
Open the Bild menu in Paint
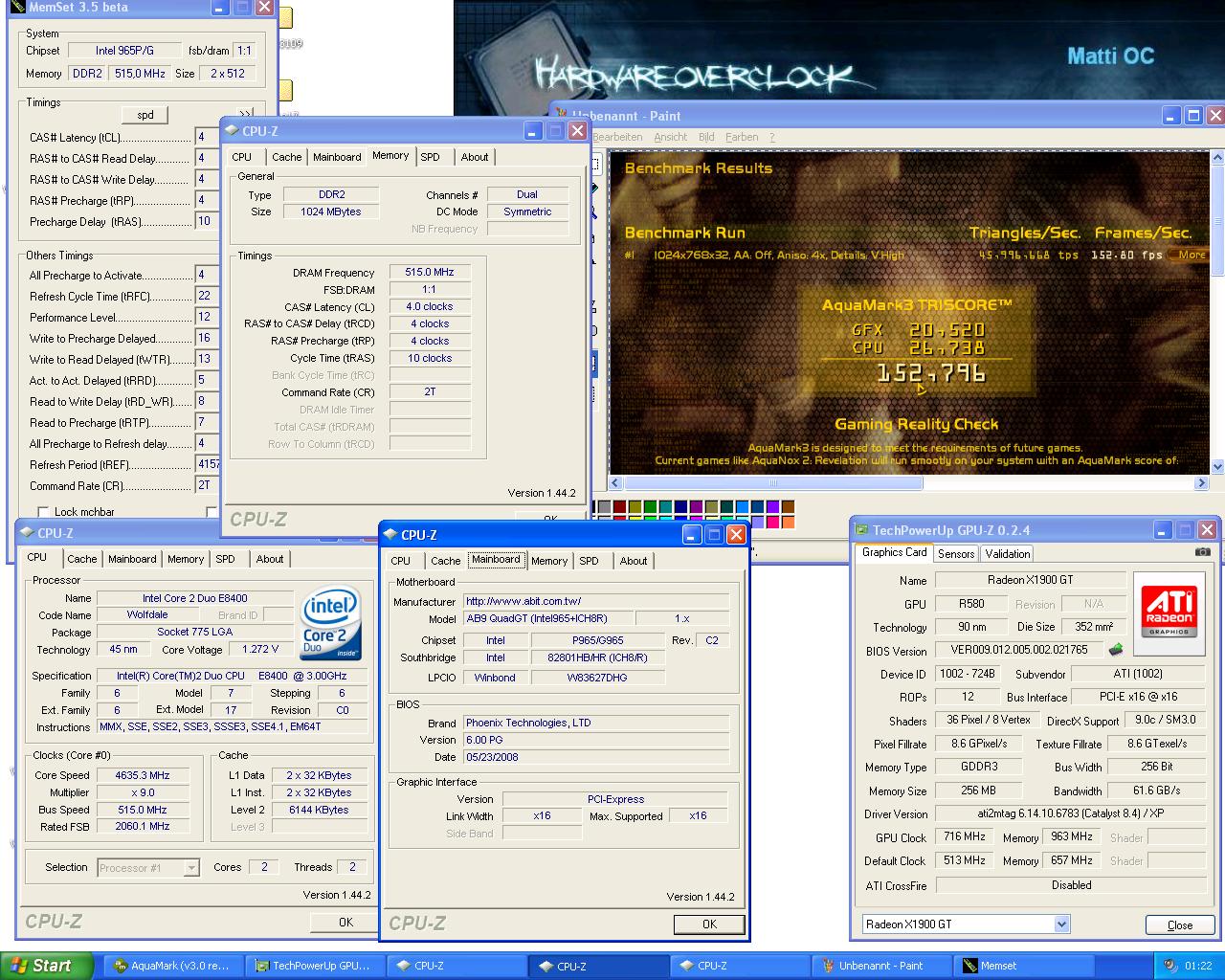point(706,137)
